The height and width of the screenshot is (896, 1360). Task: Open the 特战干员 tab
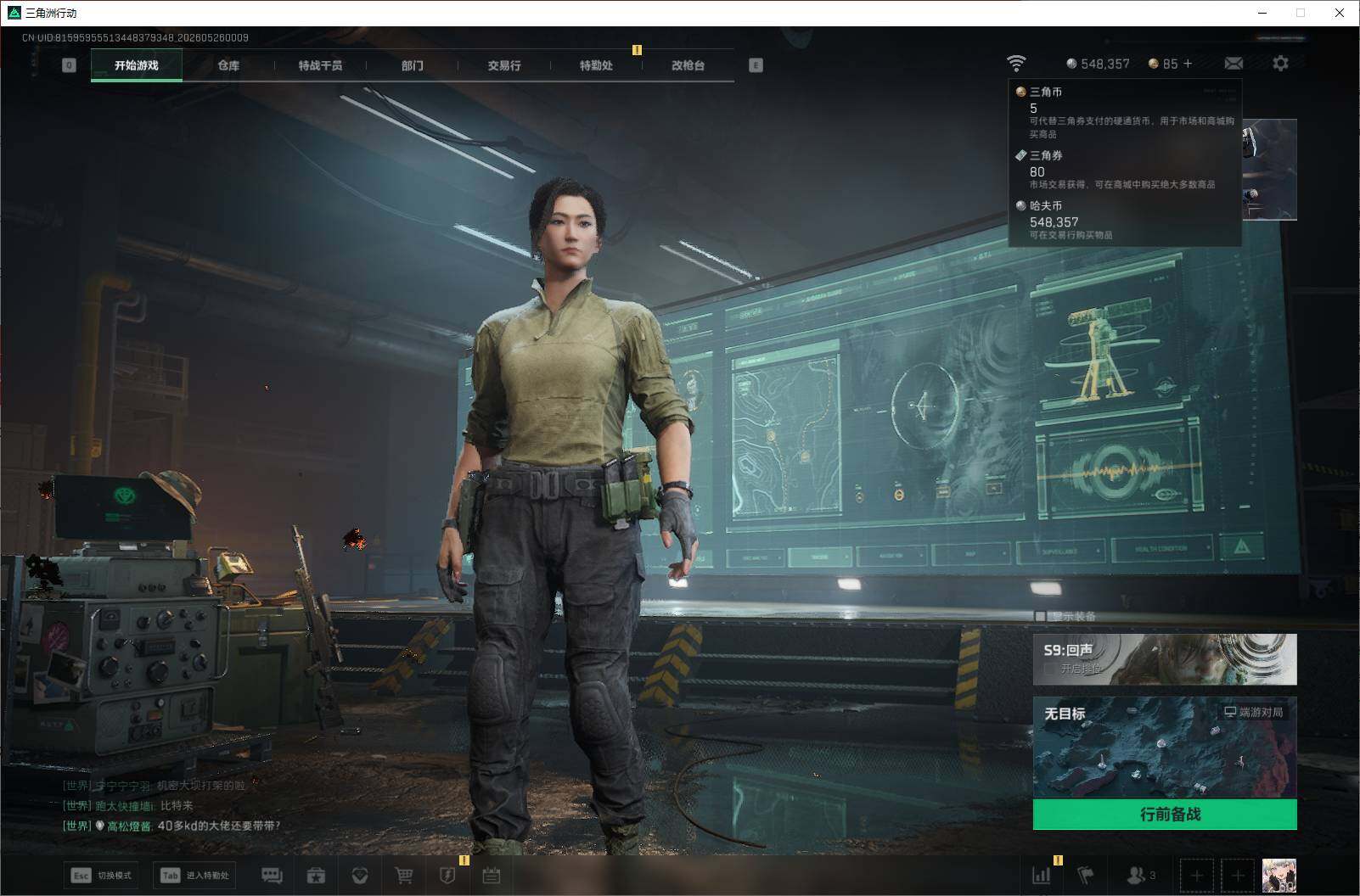[x=320, y=65]
